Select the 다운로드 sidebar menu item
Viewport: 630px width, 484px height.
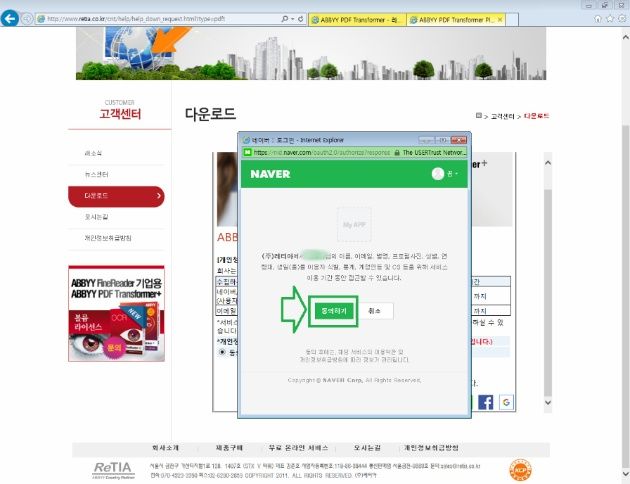click(x=117, y=196)
